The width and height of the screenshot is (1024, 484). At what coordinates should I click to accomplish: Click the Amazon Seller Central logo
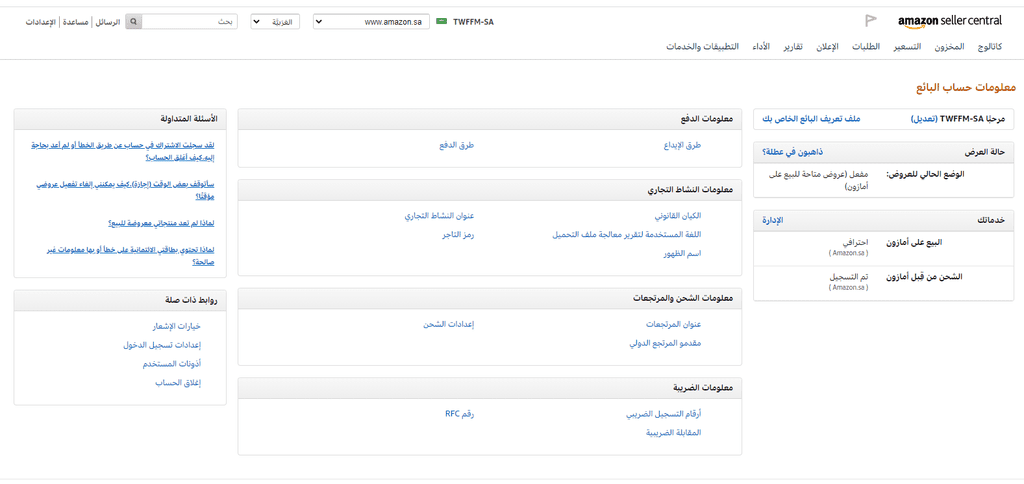coord(950,21)
